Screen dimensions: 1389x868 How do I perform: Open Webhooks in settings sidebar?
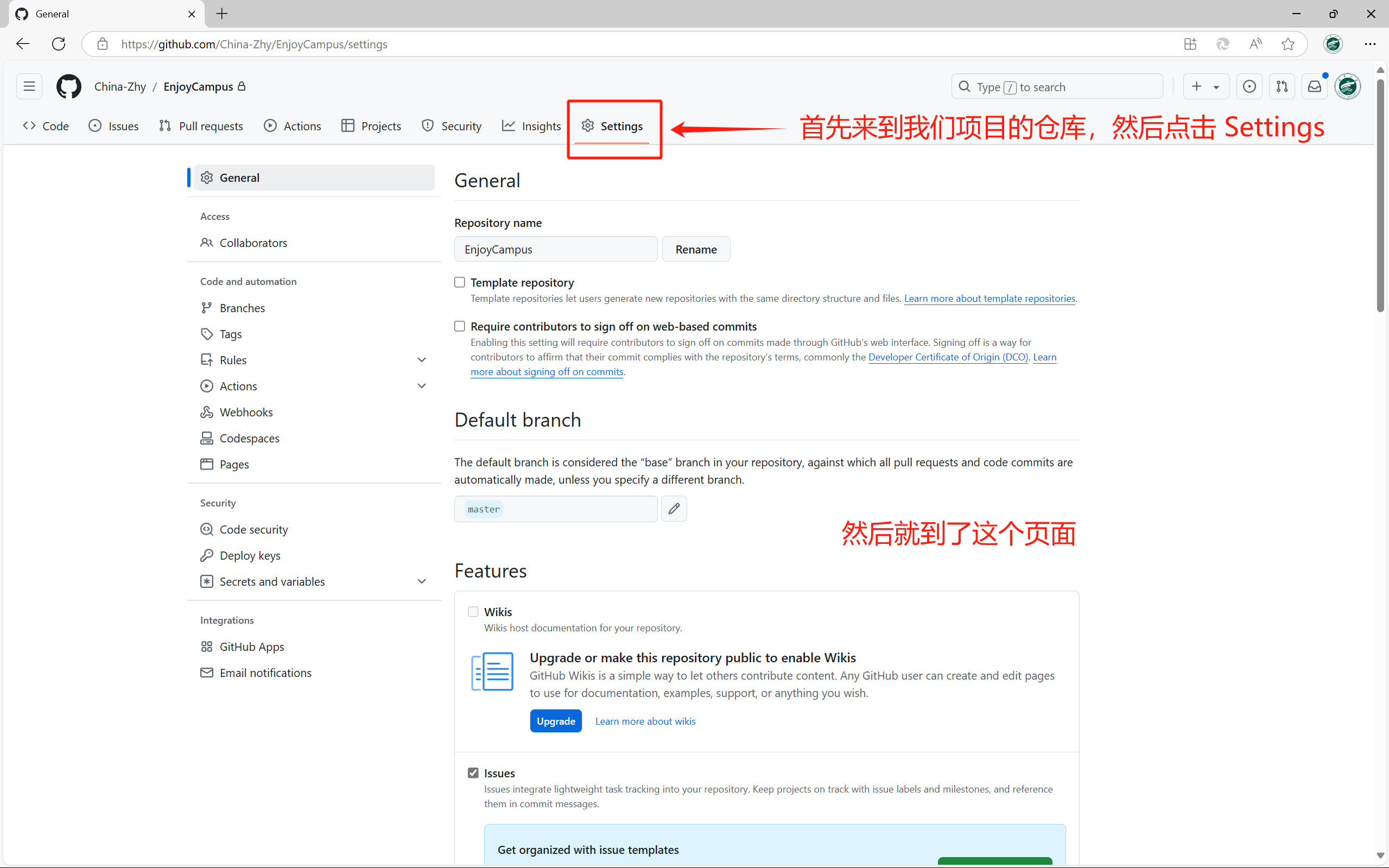[x=314, y=412]
